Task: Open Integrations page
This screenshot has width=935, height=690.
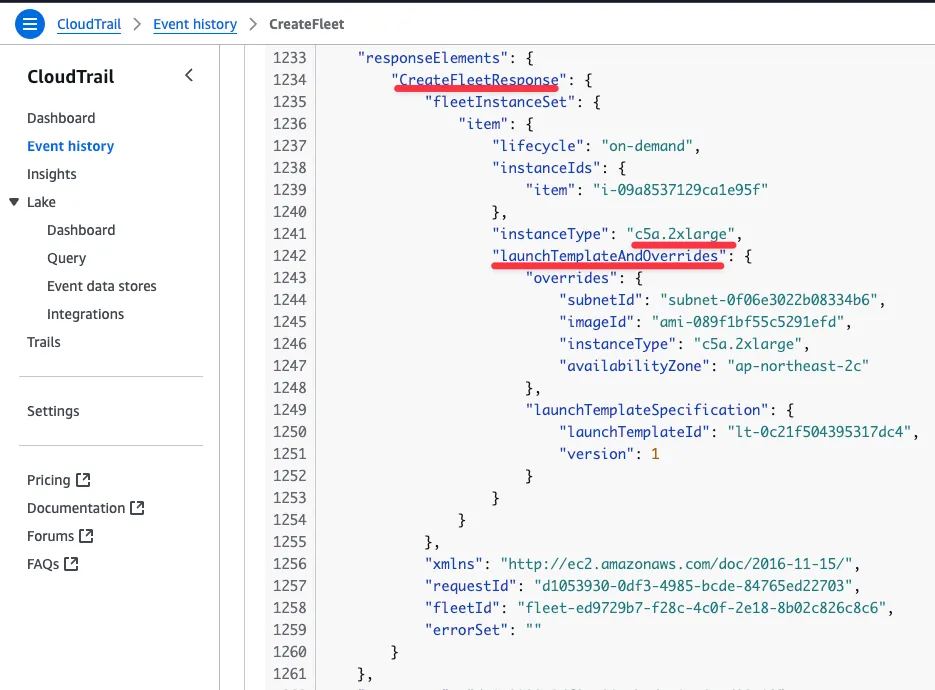Action: click(x=85, y=314)
